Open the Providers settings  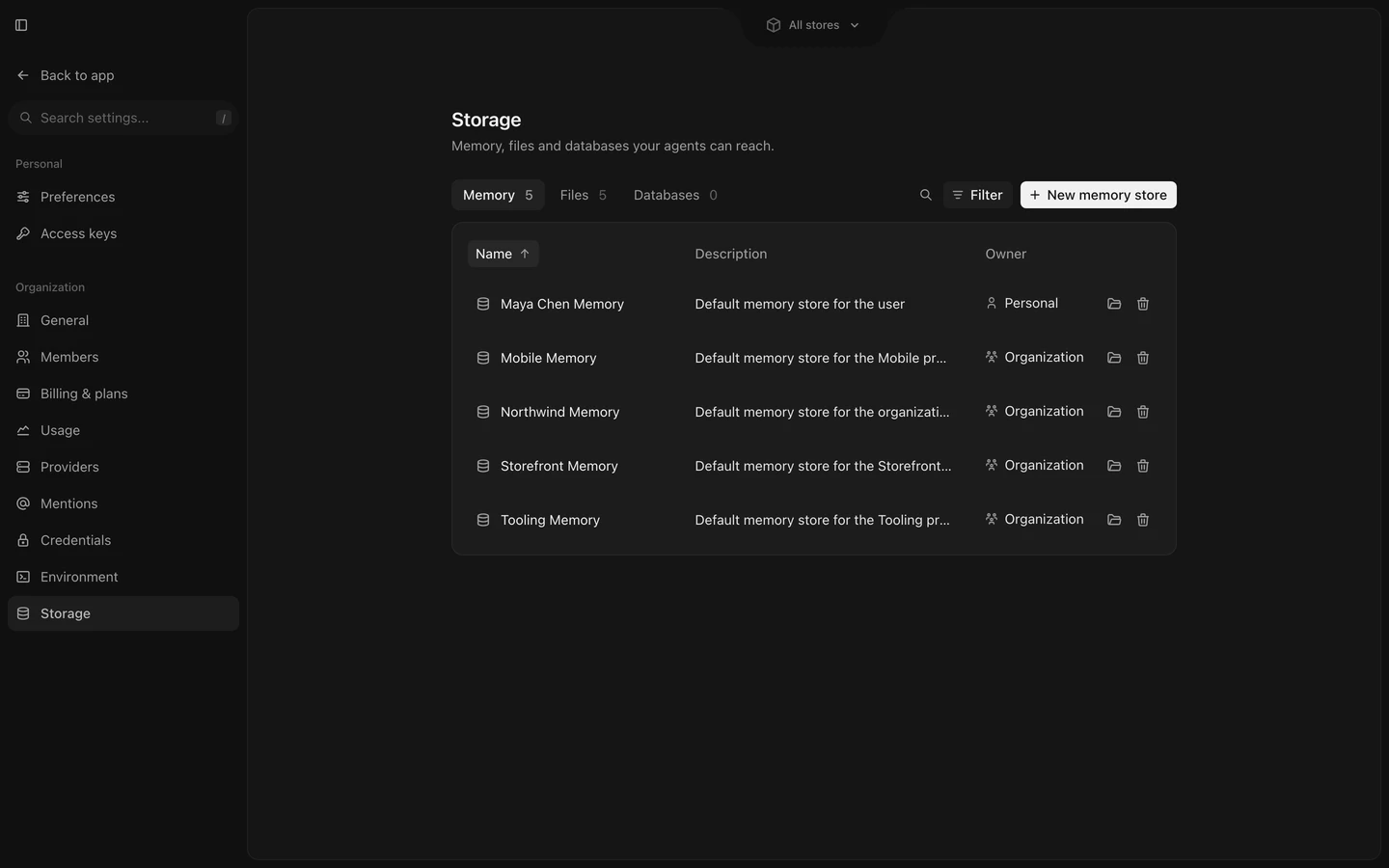point(123,467)
